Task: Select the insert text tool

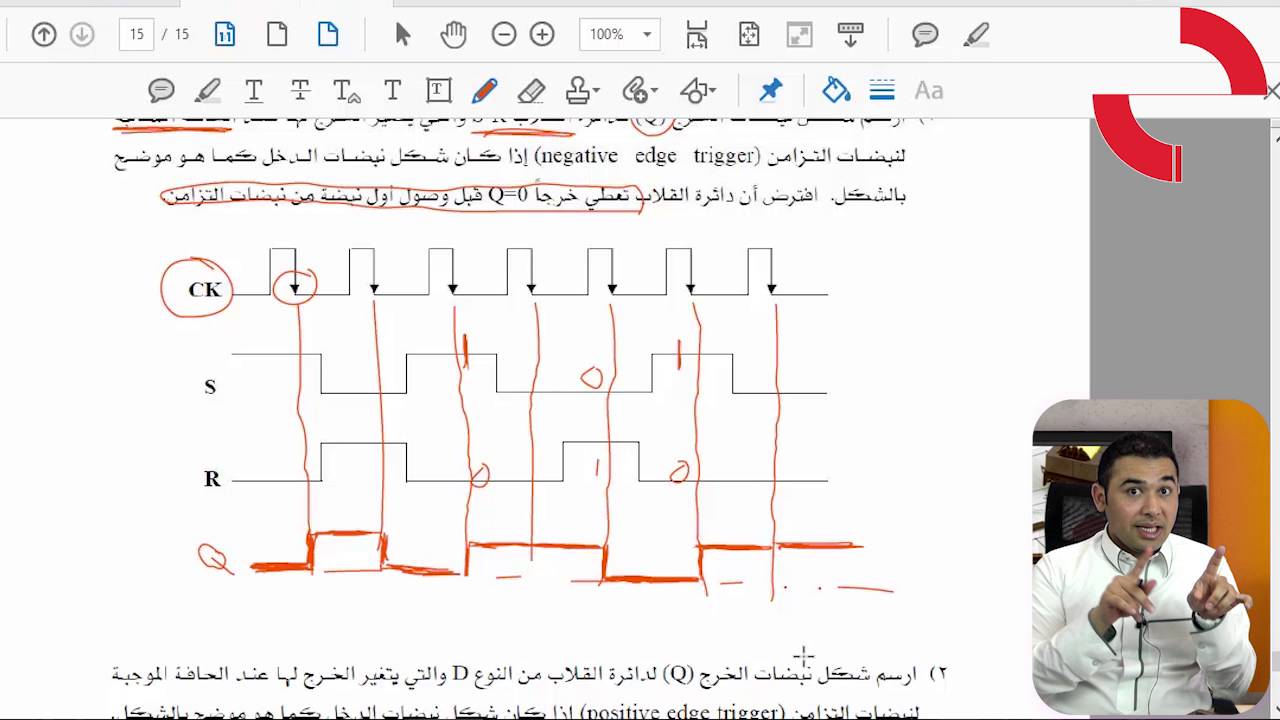Action: (x=392, y=91)
